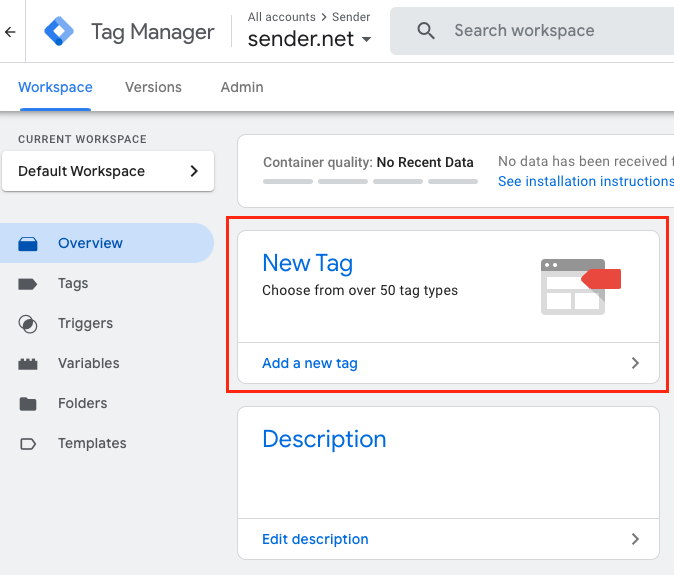Image resolution: width=674 pixels, height=575 pixels.
Task: Click the Add a new tag link
Action: click(x=310, y=364)
